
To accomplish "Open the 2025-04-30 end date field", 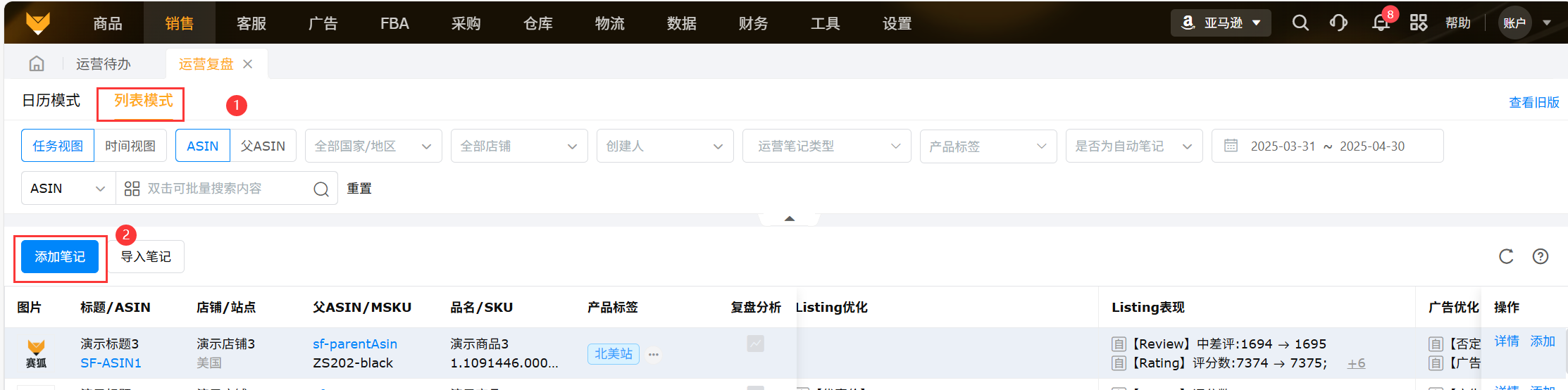I will (x=1372, y=146).
